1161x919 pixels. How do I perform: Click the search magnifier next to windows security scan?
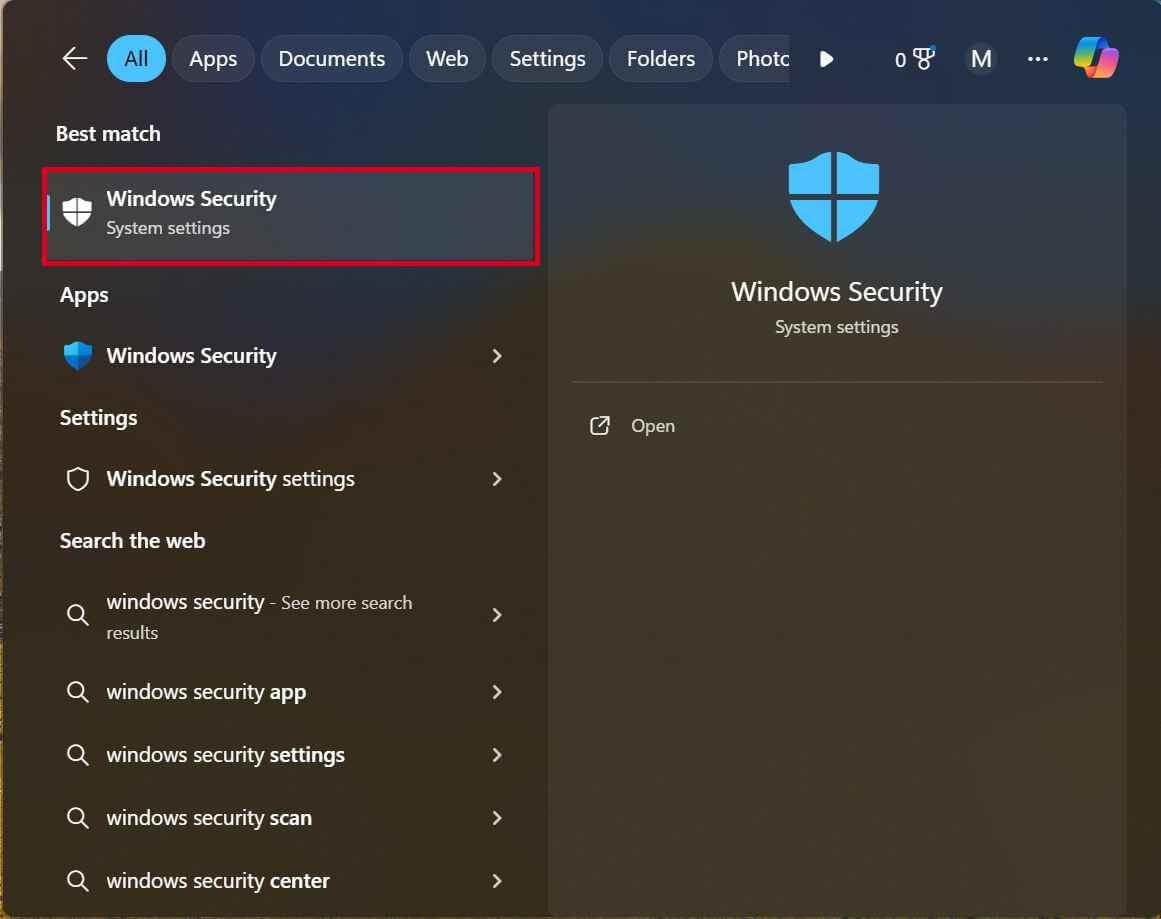point(77,817)
